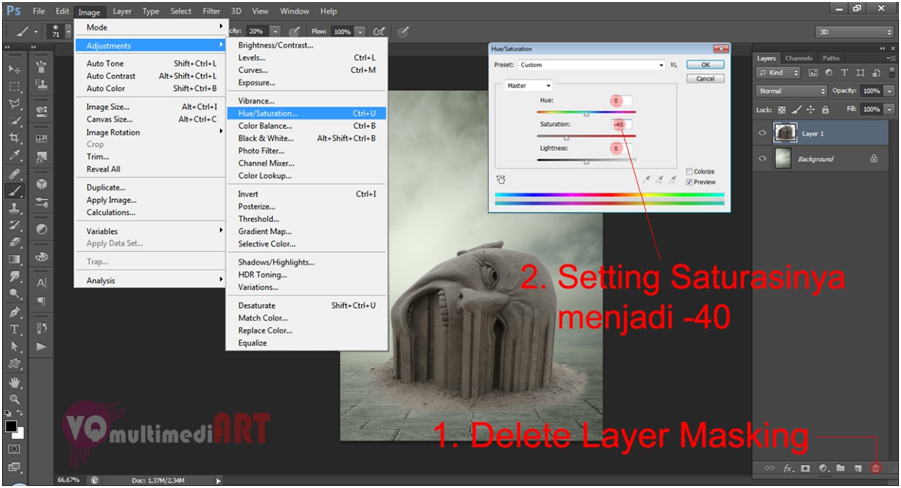Open the brush preset picker dropdown
Viewport: 901px width, 488px height.
[x=68, y=32]
